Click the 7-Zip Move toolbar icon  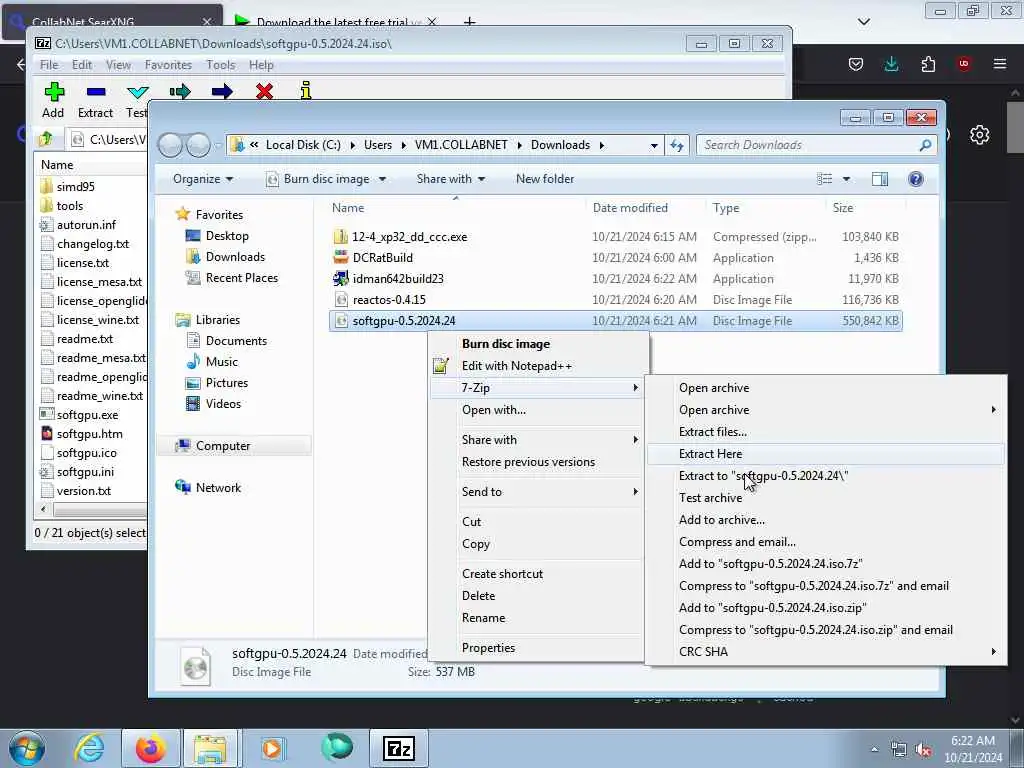coord(222,91)
